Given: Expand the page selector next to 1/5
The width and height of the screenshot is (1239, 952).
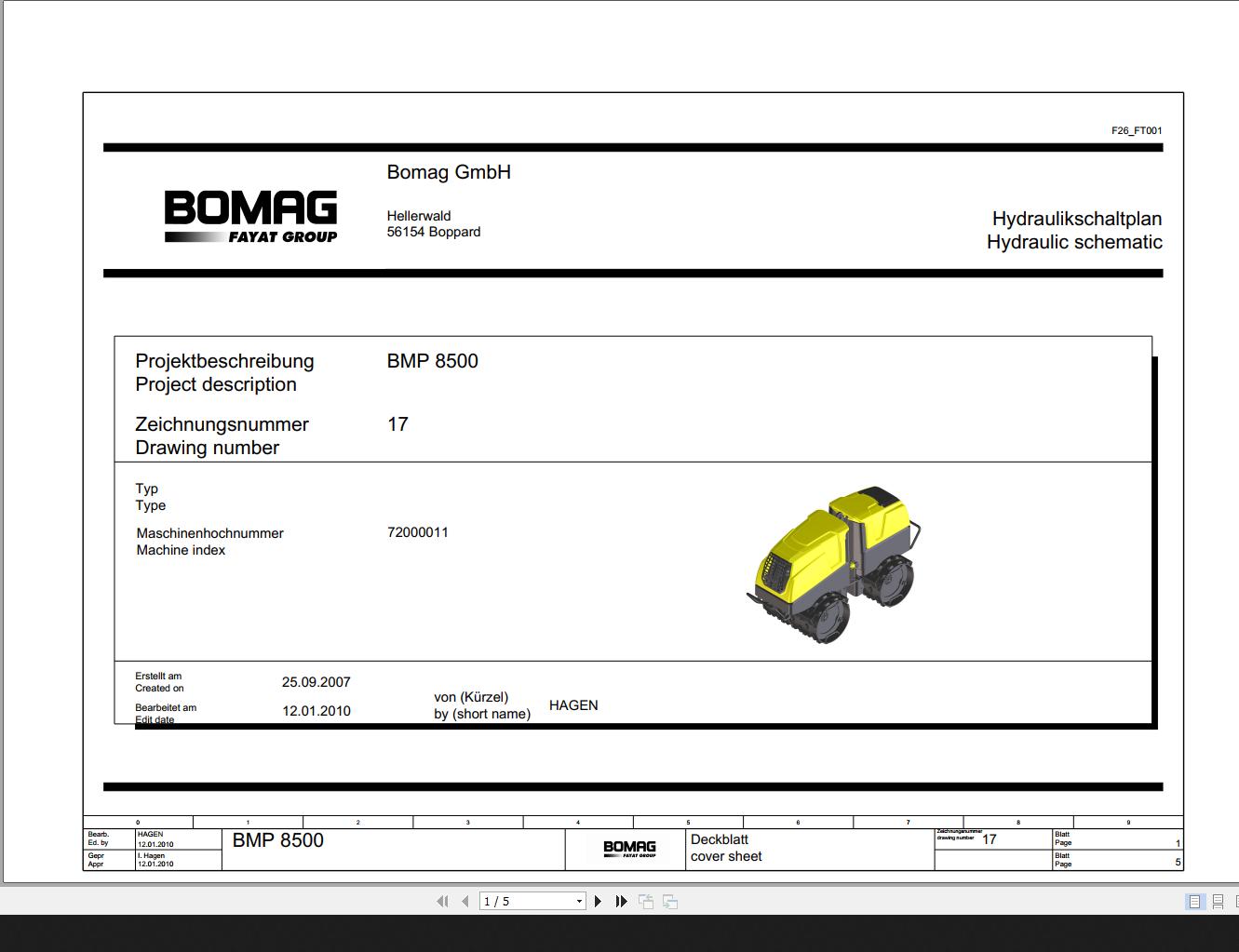Looking at the screenshot, I should [x=578, y=901].
